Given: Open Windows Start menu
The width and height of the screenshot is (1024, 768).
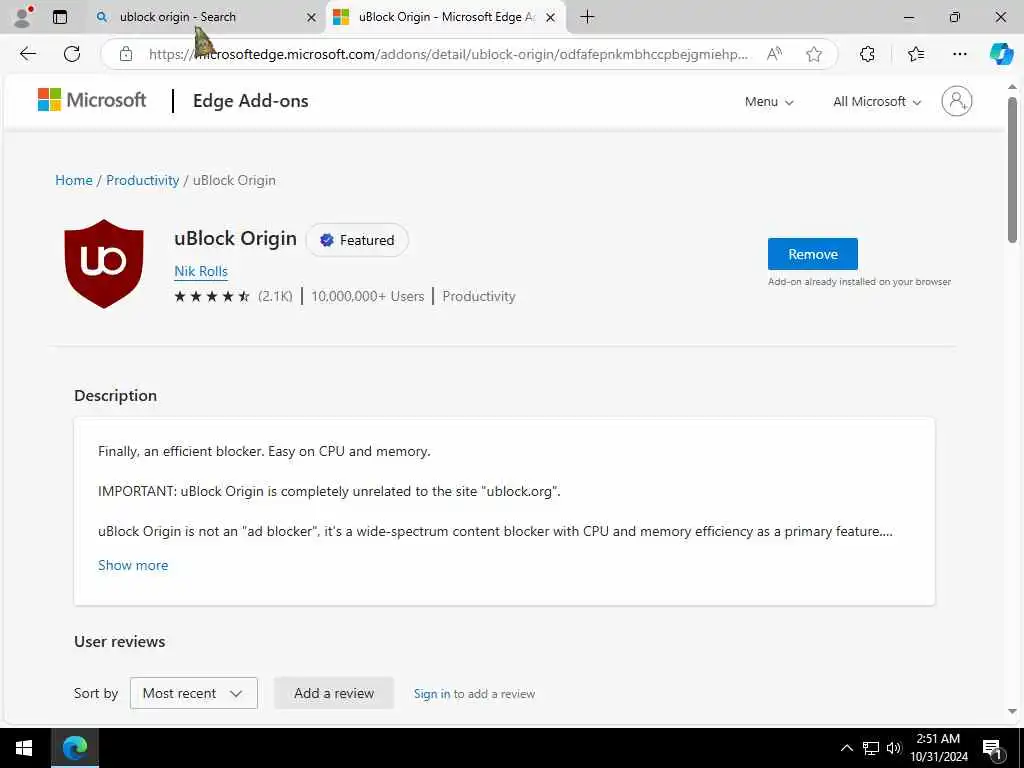Looking at the screenshot, I should (24, 748).
